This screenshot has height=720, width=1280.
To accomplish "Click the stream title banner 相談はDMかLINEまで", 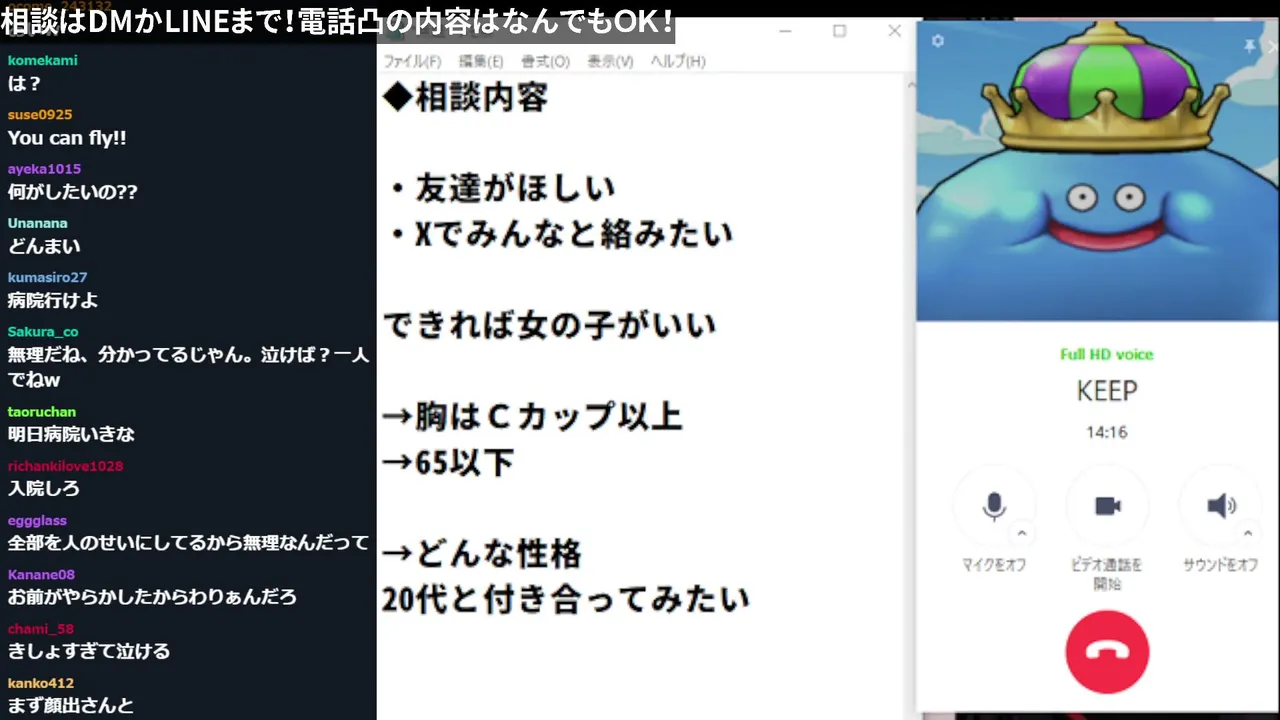I will (x=337, y=22).
